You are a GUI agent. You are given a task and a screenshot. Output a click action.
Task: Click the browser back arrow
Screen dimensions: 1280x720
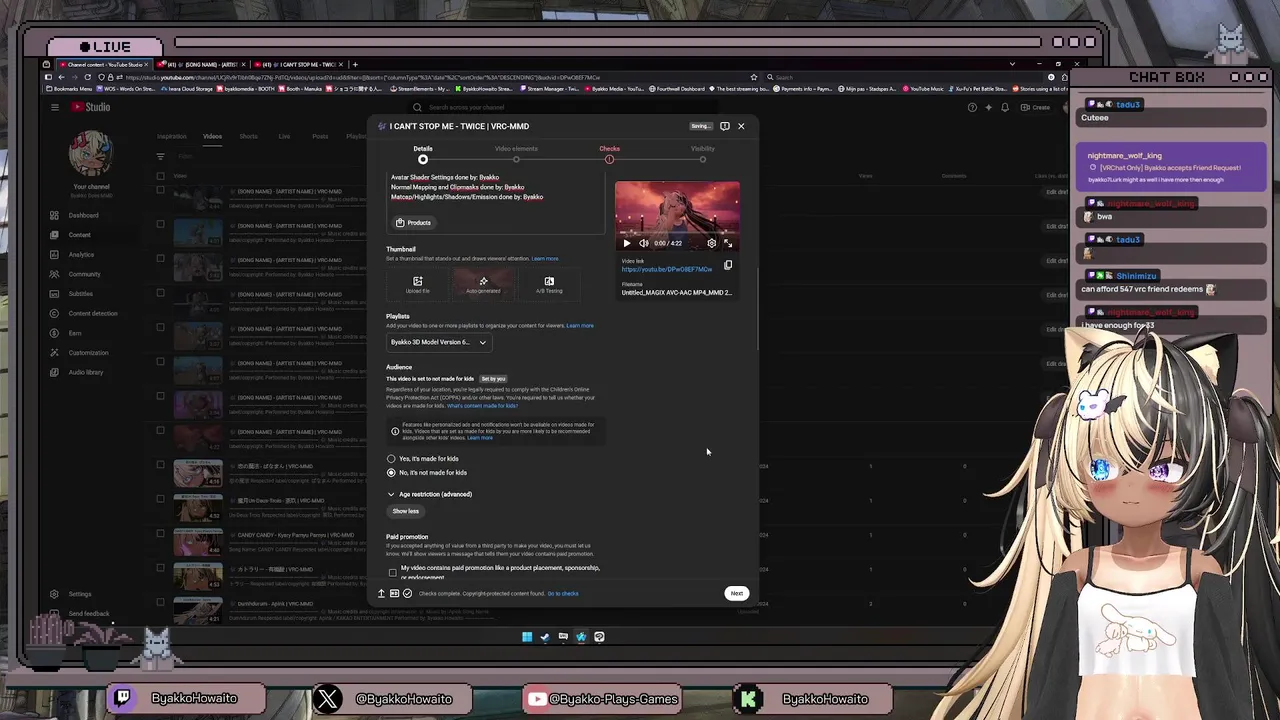(61, 77)
